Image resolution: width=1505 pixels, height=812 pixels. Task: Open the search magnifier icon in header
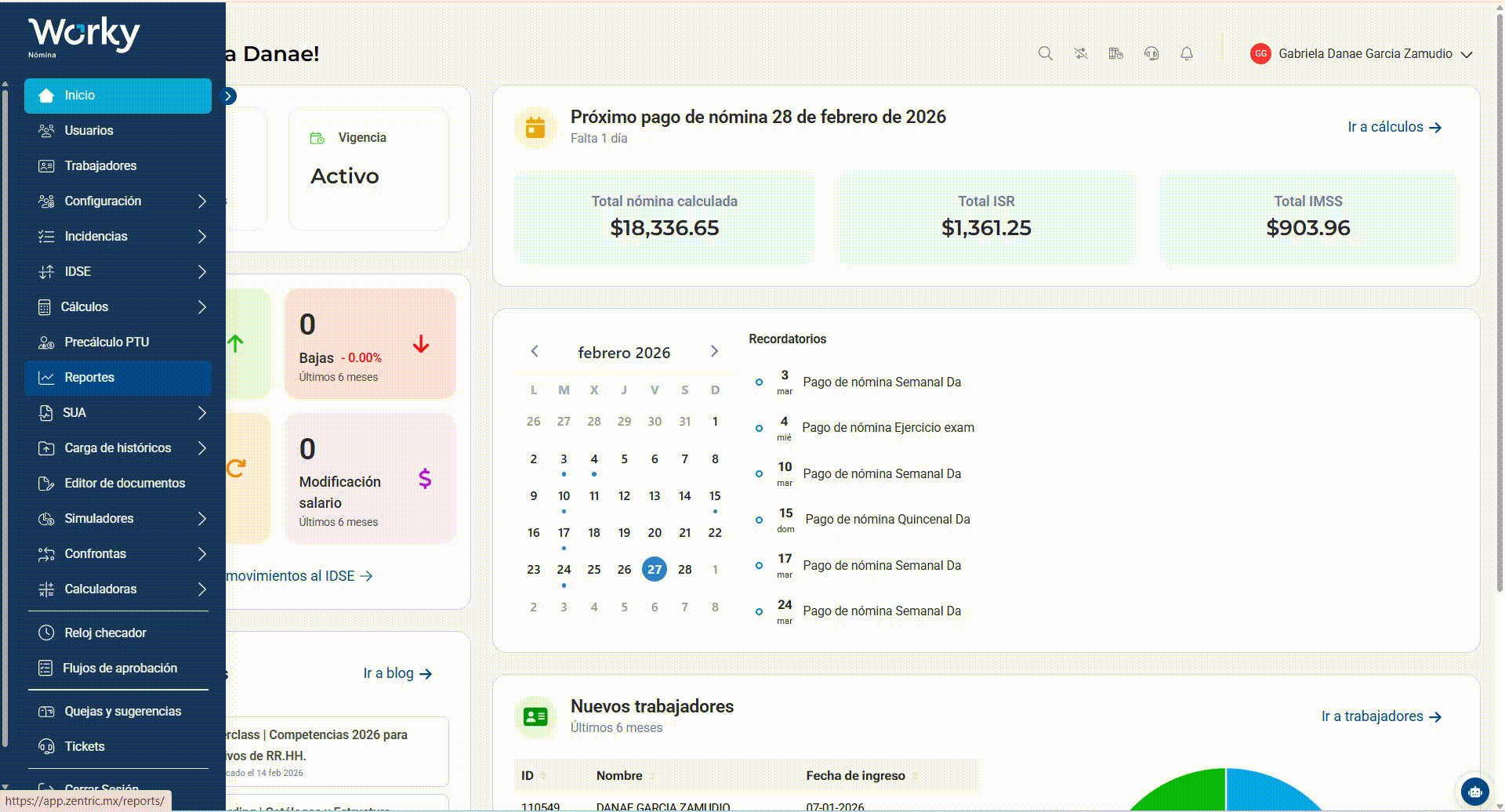click(x=1045, y=53)
